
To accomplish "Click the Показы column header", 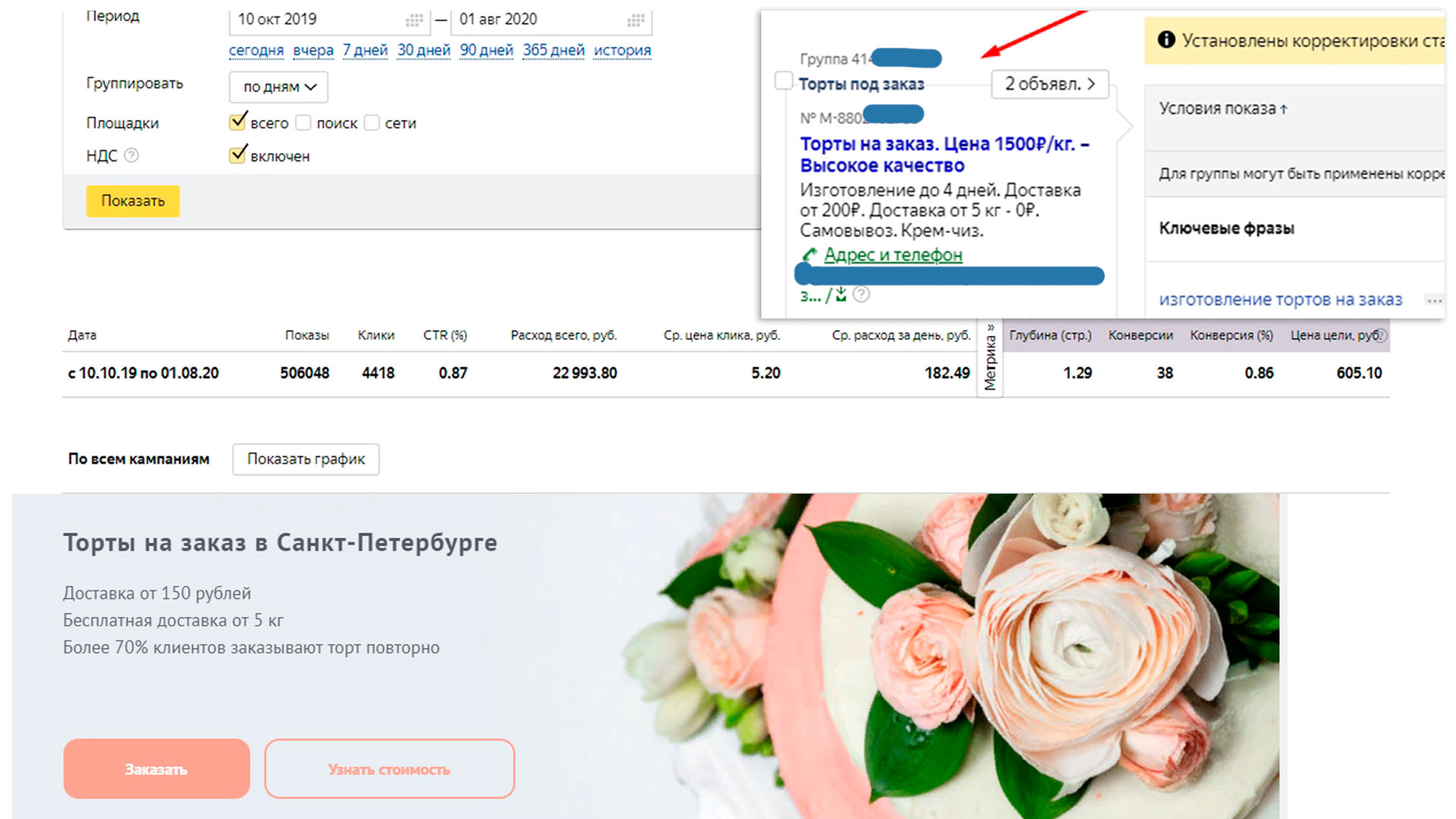I will point(307,335).
